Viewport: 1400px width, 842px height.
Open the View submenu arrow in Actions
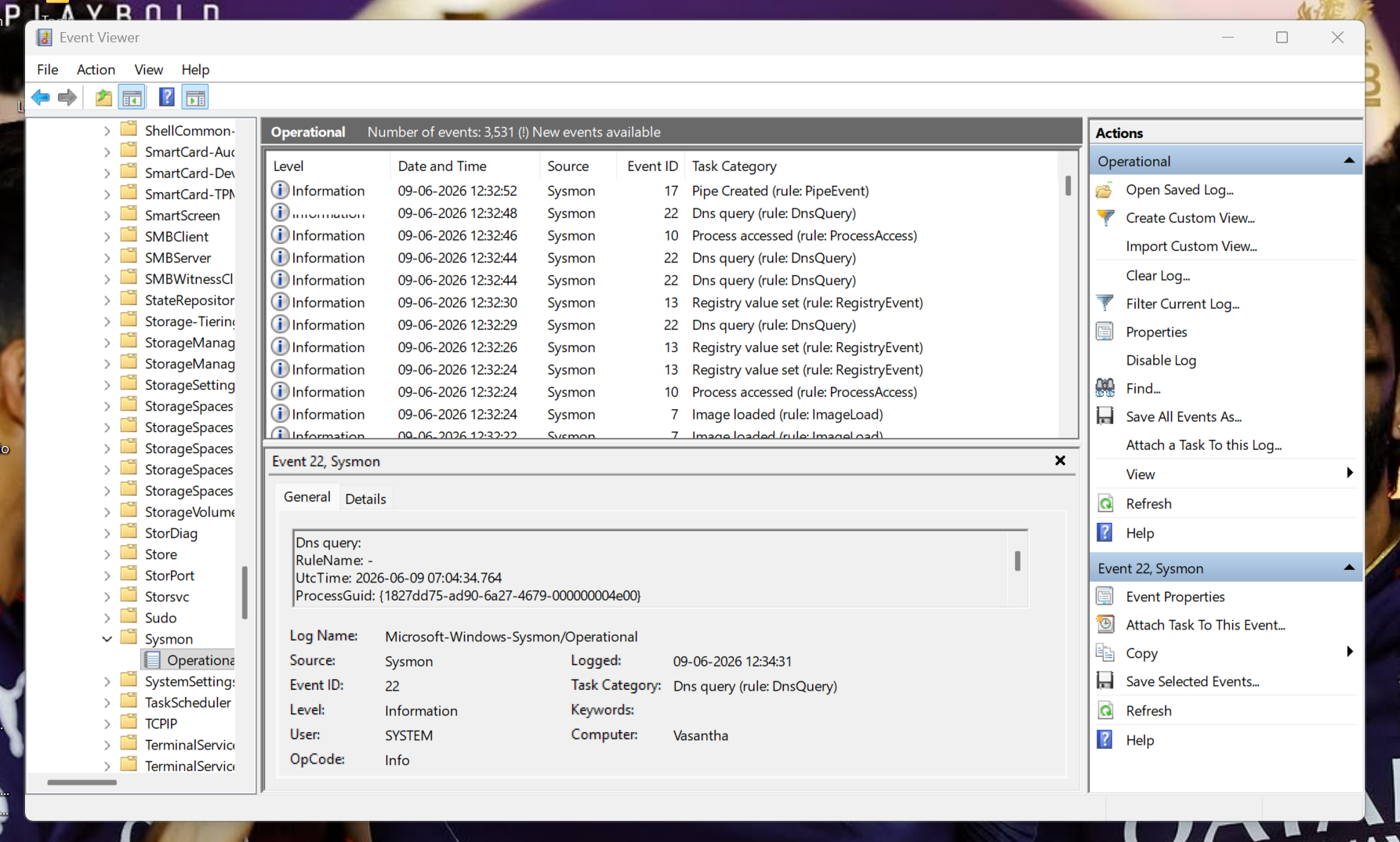(1349, 473)
